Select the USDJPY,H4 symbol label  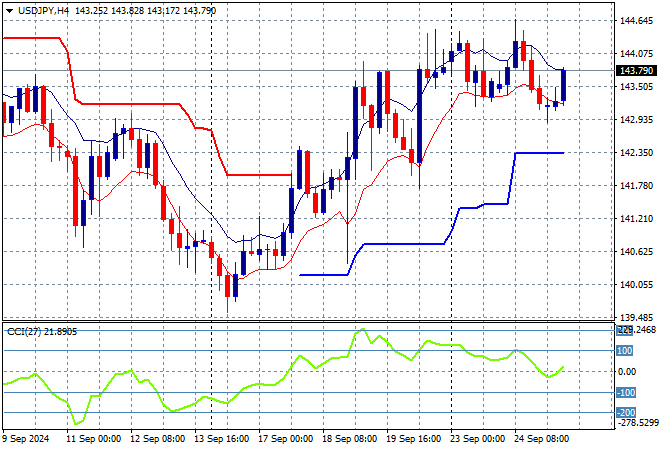[x=43, y=11]
